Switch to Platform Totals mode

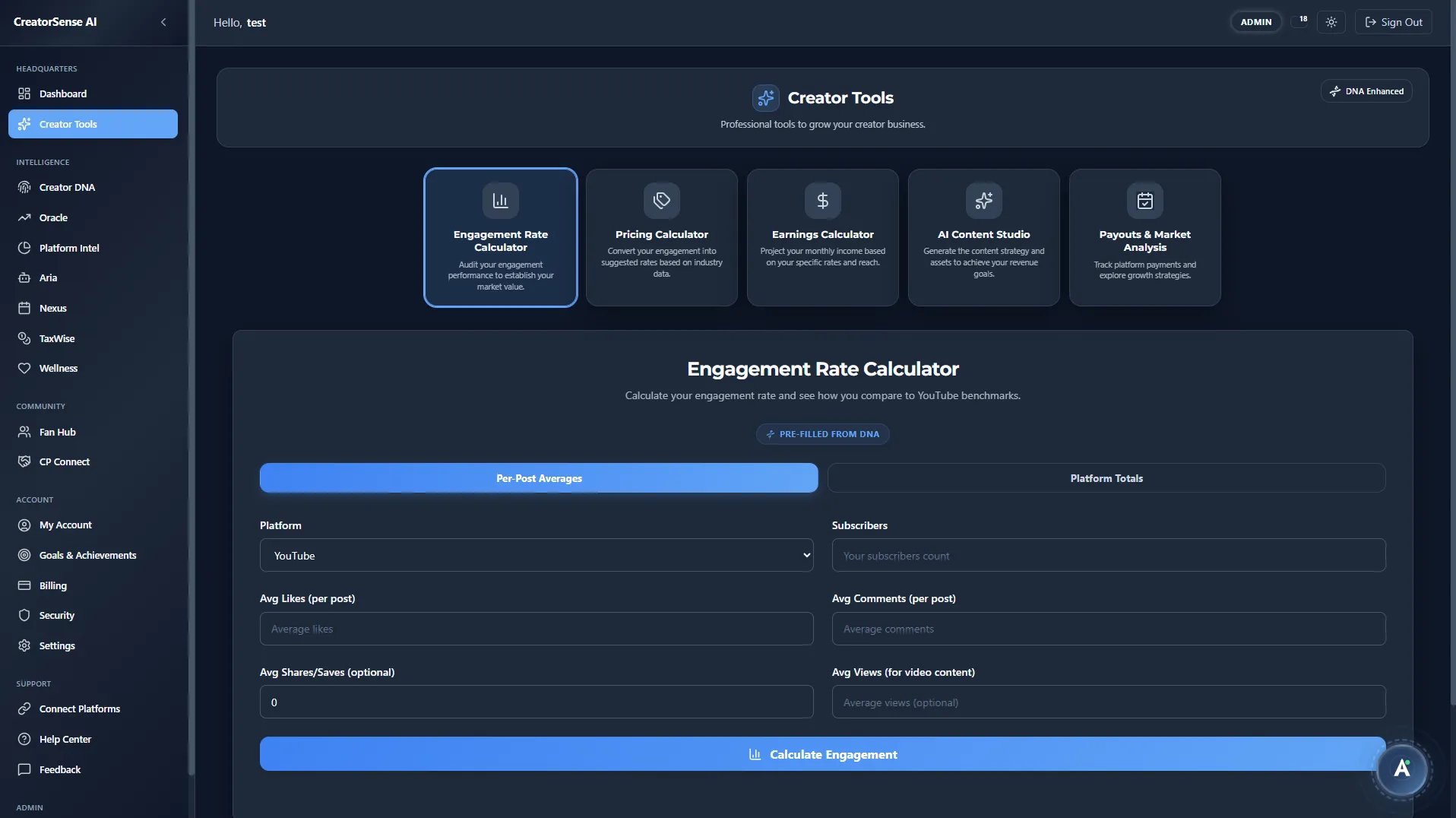[x=1106, y=477]
